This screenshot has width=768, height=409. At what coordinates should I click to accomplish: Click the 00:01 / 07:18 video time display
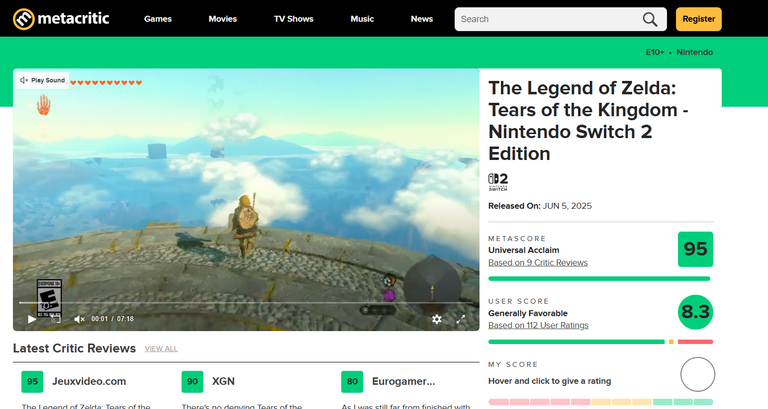tap(113, 319)
